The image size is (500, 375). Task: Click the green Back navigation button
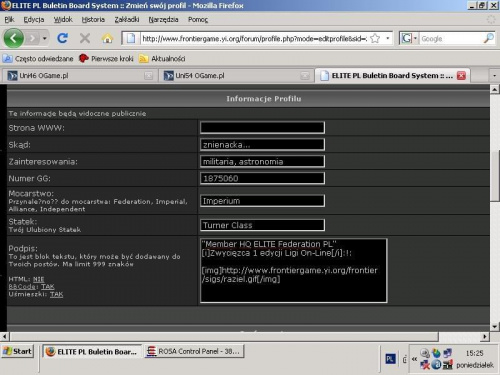tap(14, 38)
